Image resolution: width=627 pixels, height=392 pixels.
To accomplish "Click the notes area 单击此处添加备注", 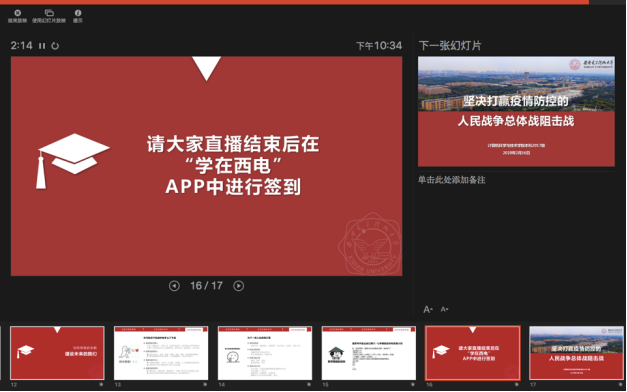I will pyautogui.click(x=451, y=180).
